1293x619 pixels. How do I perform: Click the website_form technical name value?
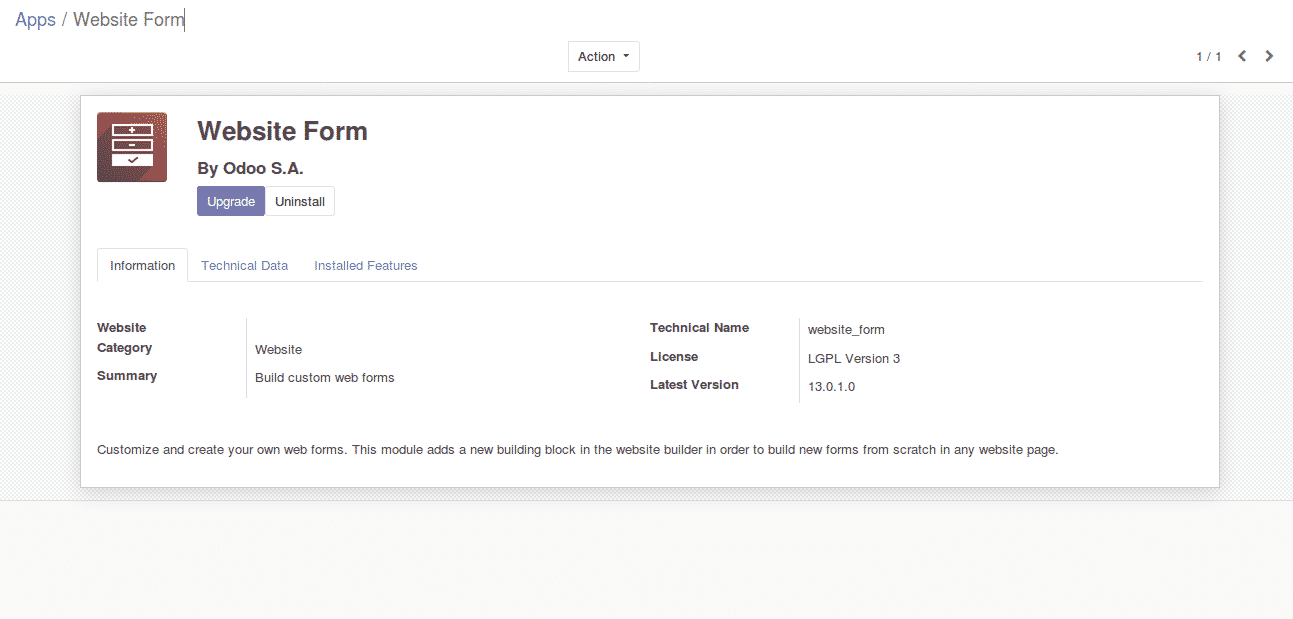(x=845, y=330)
